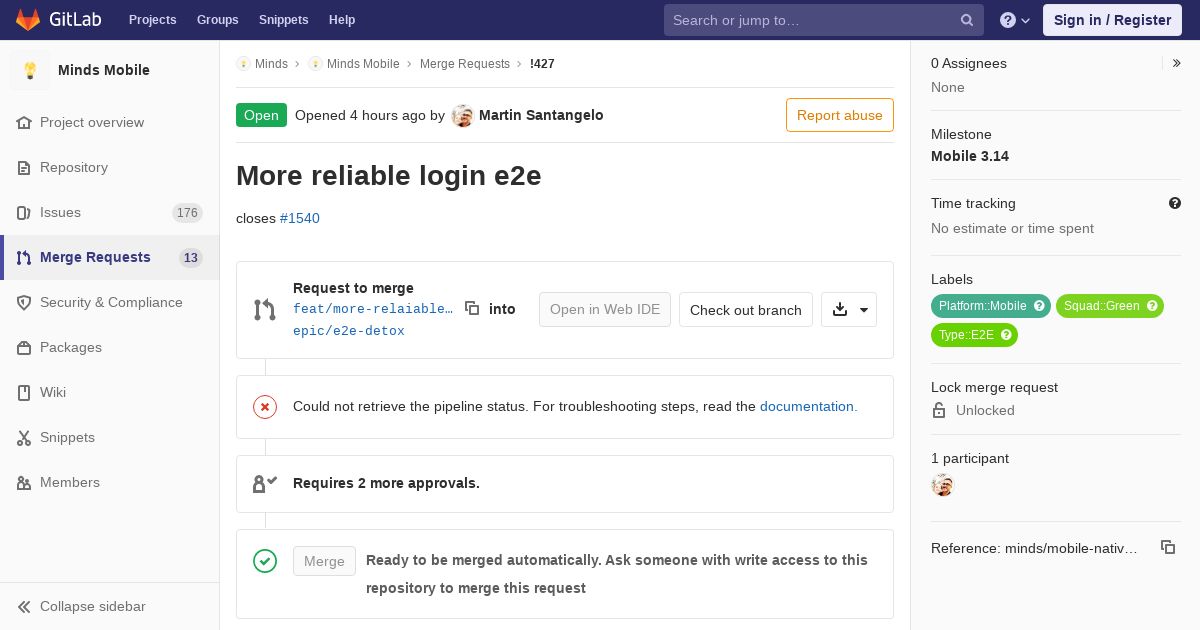Open the pipeline documentation link
Screen dimensions: 1200x630
809,406
